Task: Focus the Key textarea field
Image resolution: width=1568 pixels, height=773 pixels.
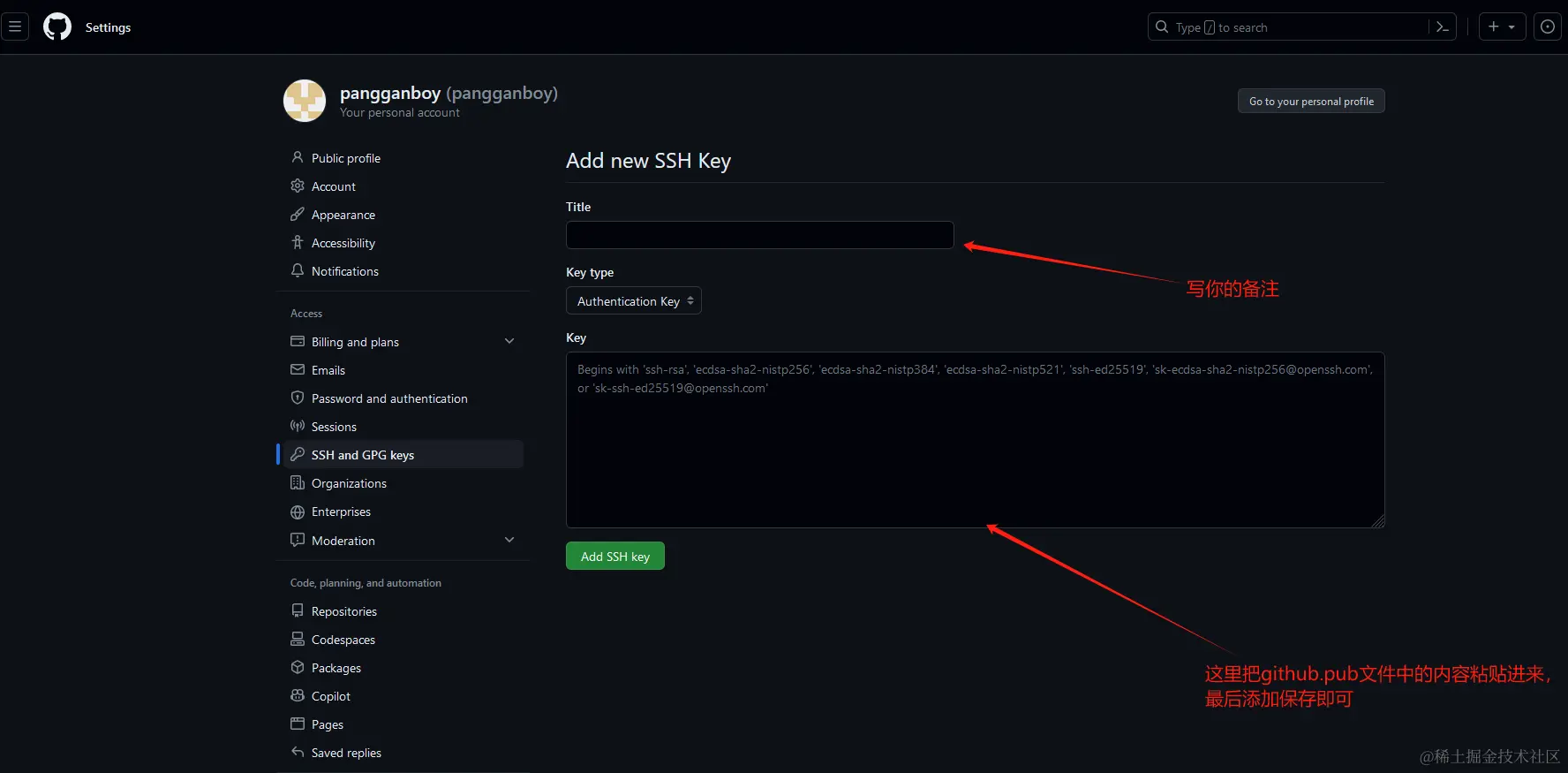Action: pyautogui.click(x=975, y=440)
